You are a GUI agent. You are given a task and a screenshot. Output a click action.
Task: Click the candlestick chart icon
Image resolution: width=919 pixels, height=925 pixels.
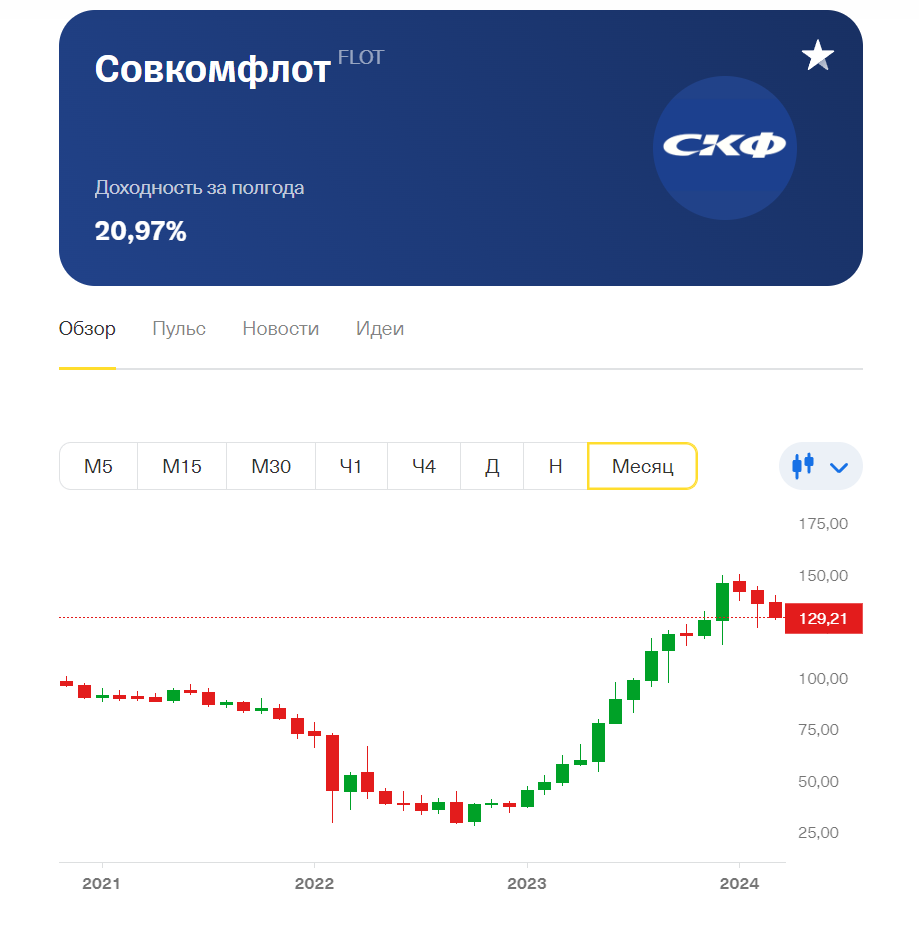803,466
